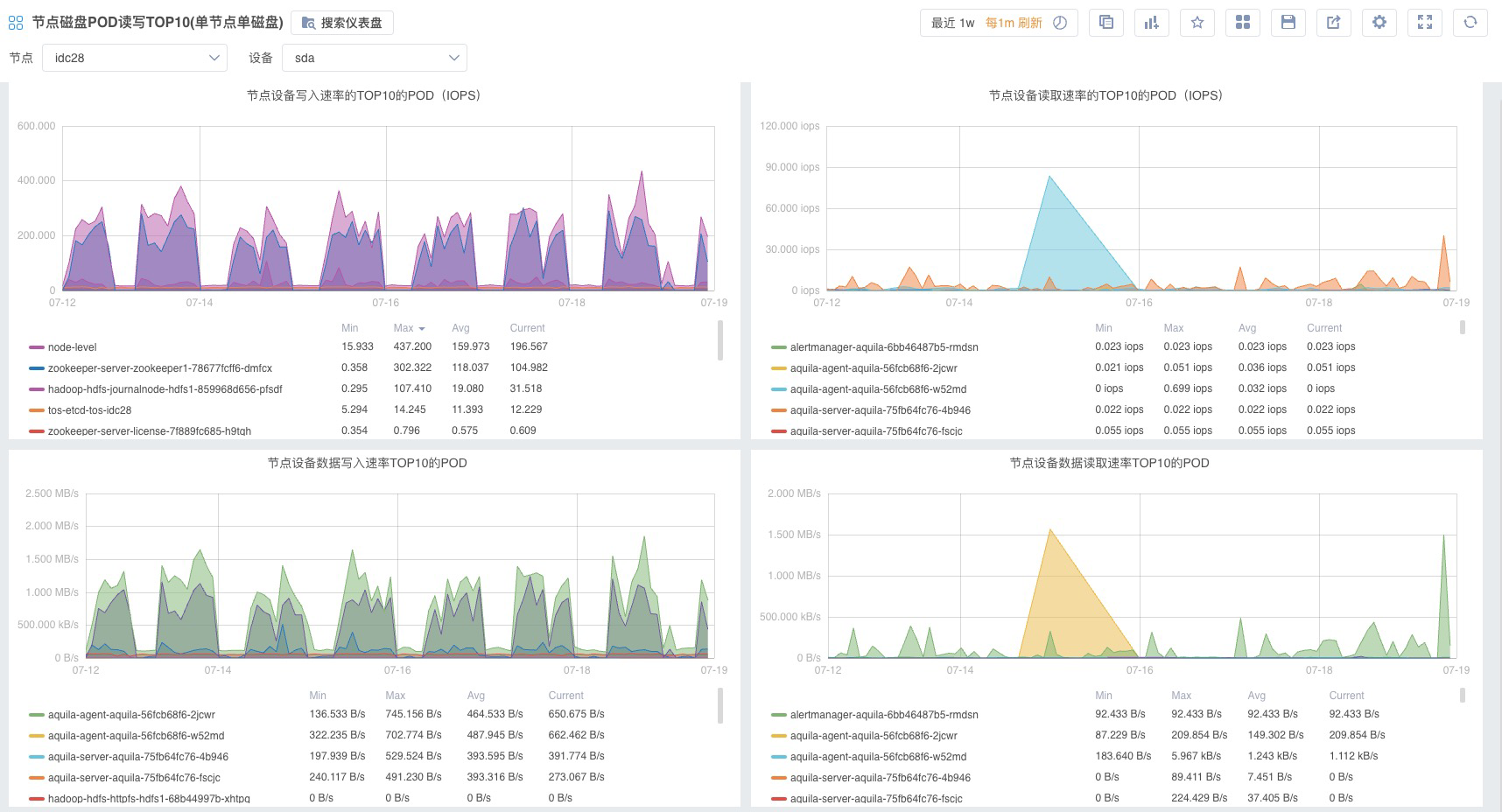Open panel menu of 节点设备数据写入速率TOP10的POD
The width and height of the screenshot is (1502, 812).
click(368, 463)
